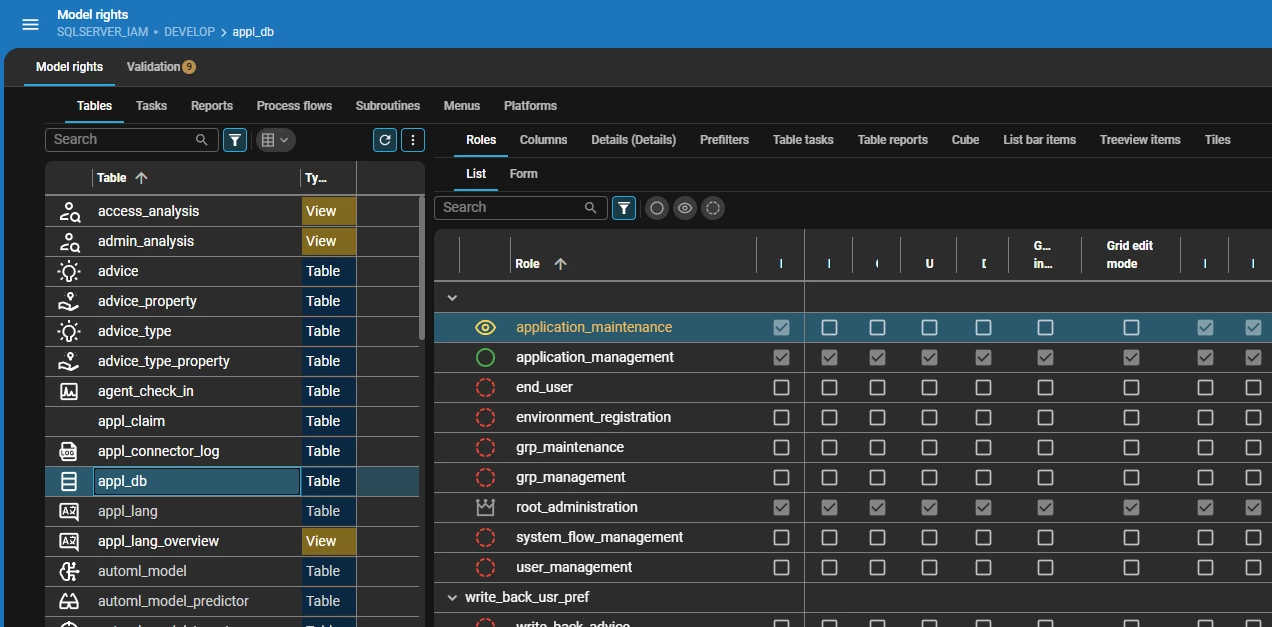Refresh the table list
Viewport: 1272px width, 627px height.
point(385,140)
